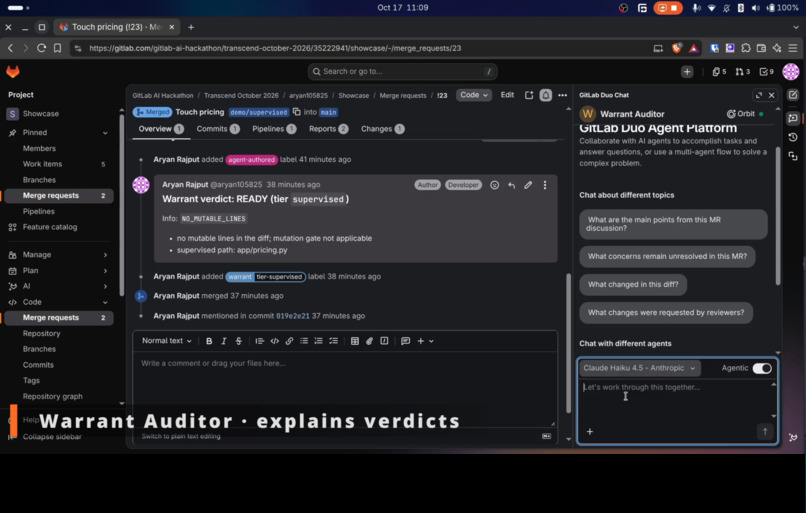Send the Duo chat message

pyautogui.click(x=765, y=432)
